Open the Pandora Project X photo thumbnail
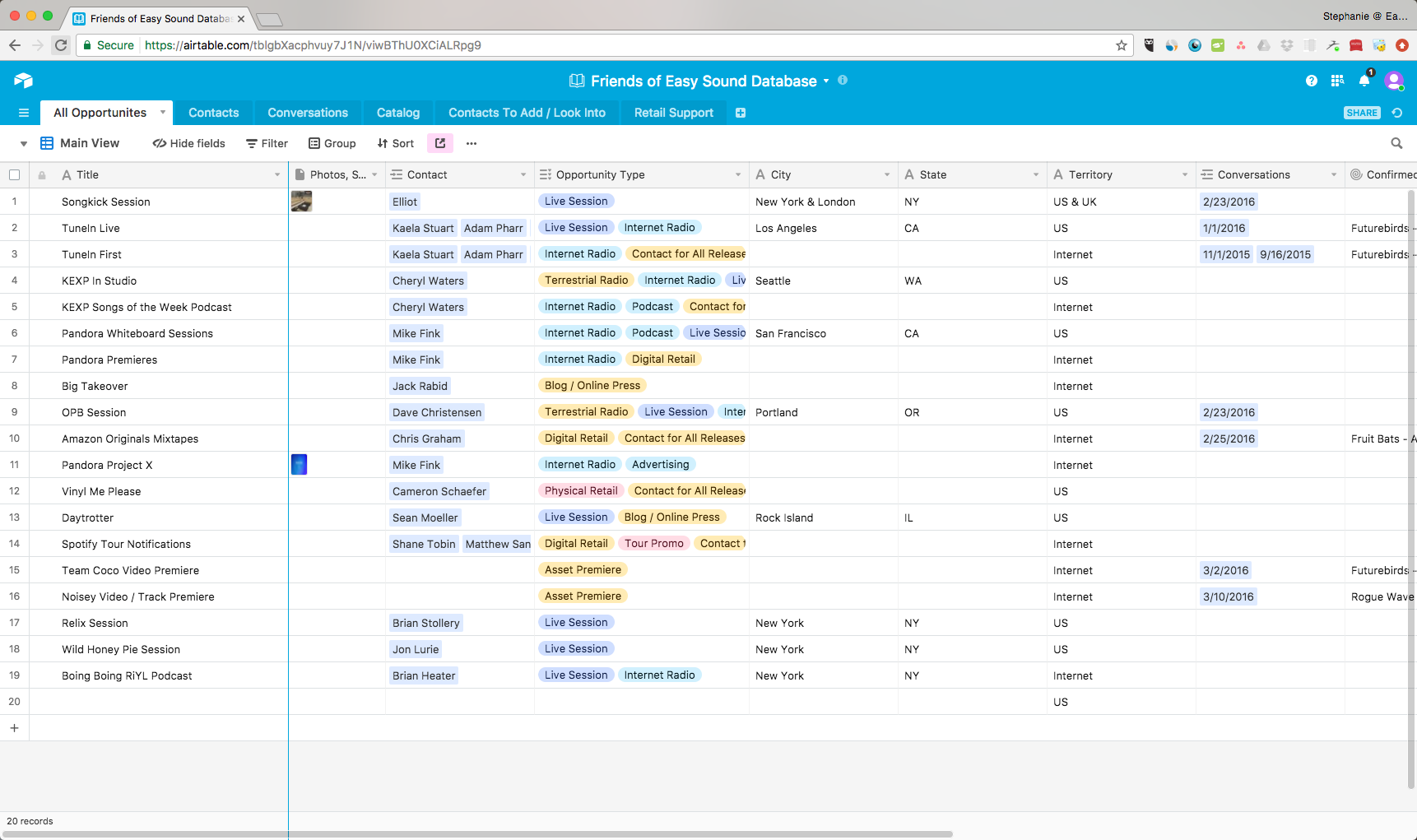The height and width of the screenshot is (840, 1417). 299,465
